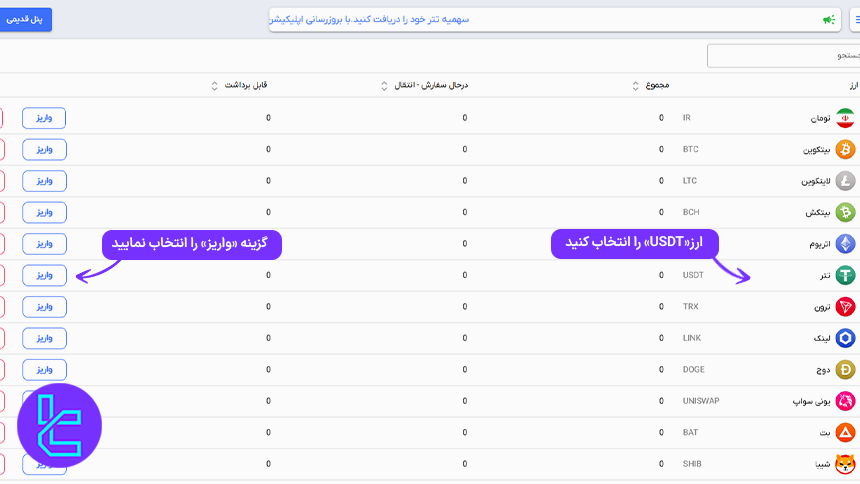Click the DOGE symbol text
Viewport: 860px width, 484px height.
tap(693, 369)
